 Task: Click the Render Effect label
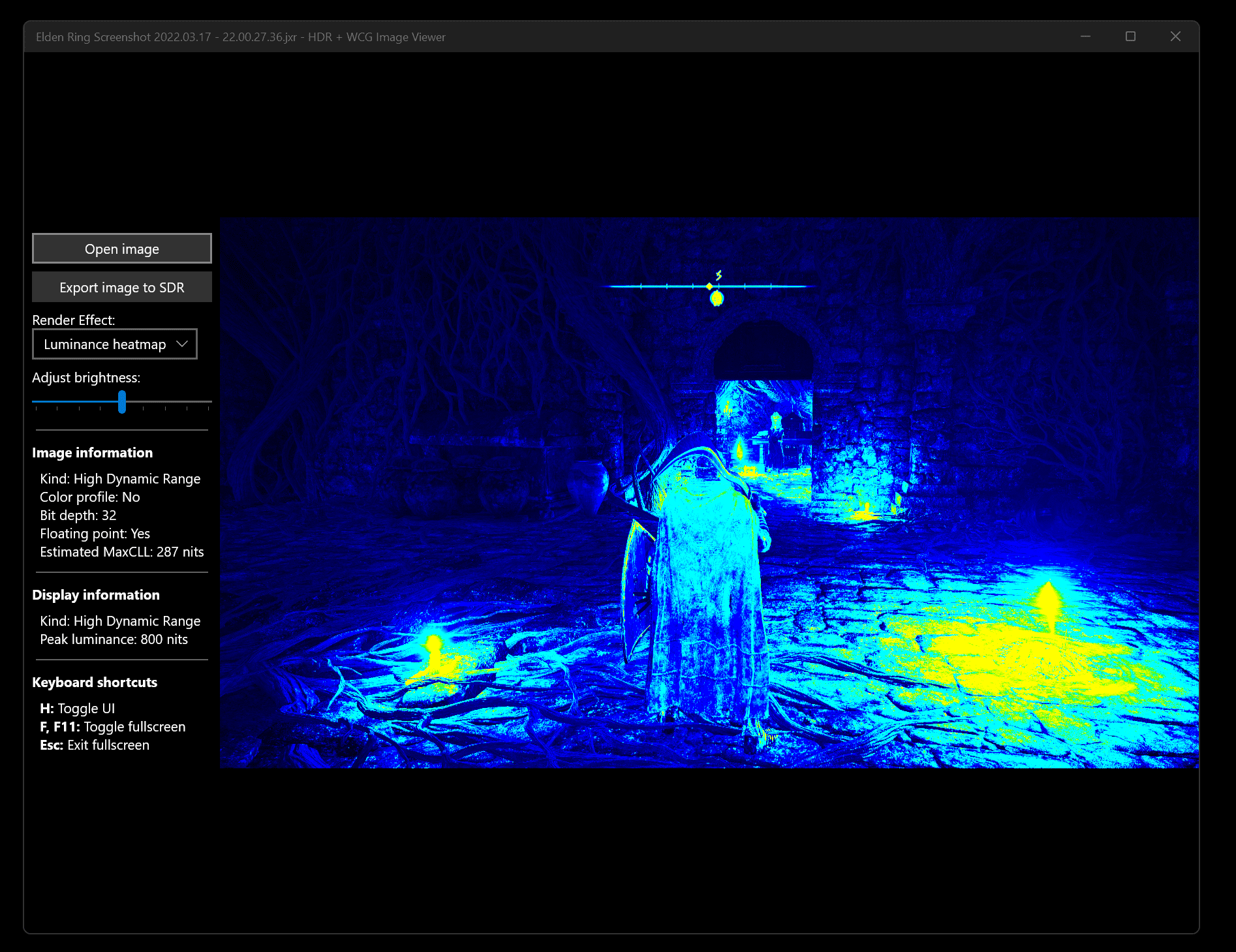pyautogui.click(x=74, y=320)
